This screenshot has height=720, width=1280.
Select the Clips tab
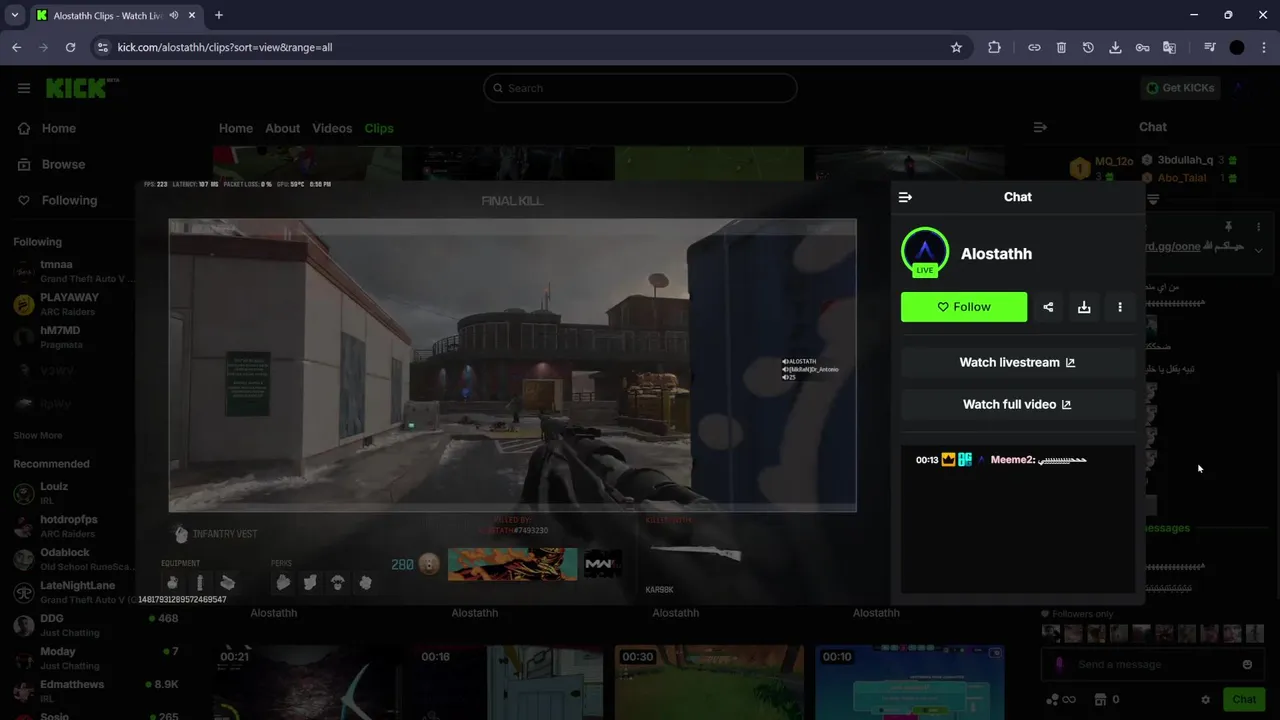(379, 128)
